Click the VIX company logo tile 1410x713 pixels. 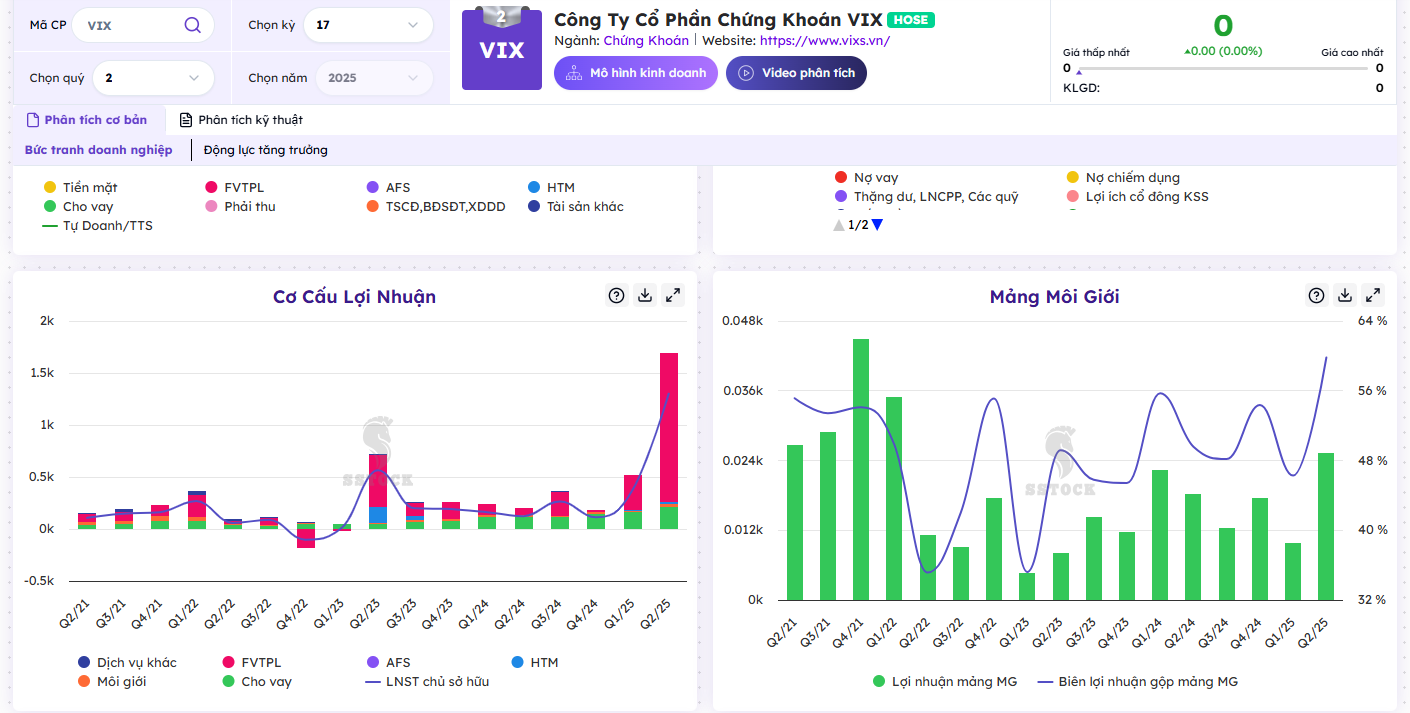[502, 49]
